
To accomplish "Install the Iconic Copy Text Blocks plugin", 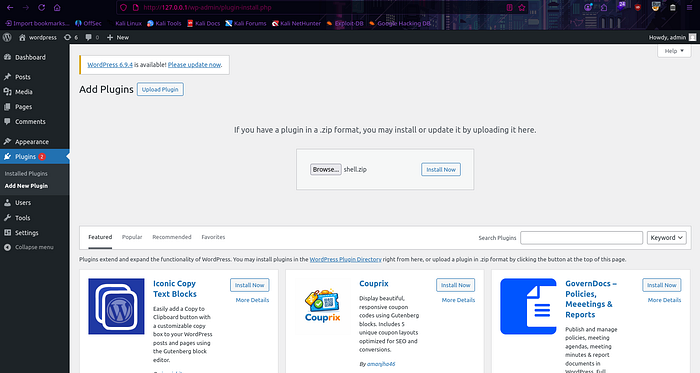I will pyautogui.click(x=250, y=285).
